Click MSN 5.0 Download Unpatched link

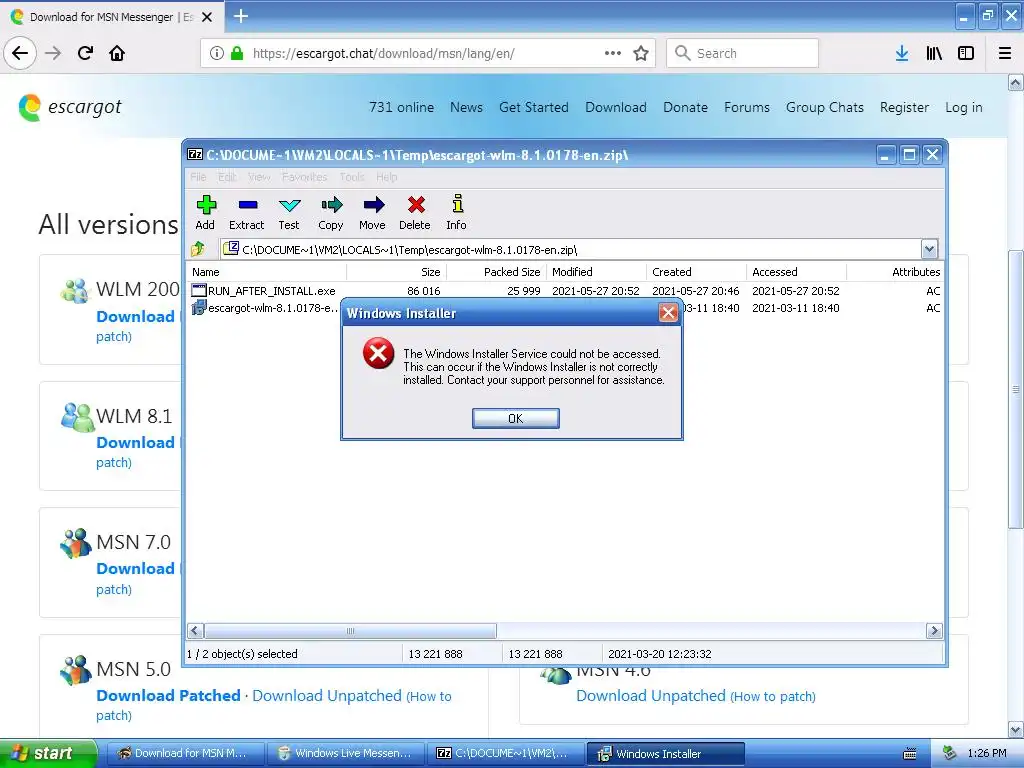click(327, 696)
